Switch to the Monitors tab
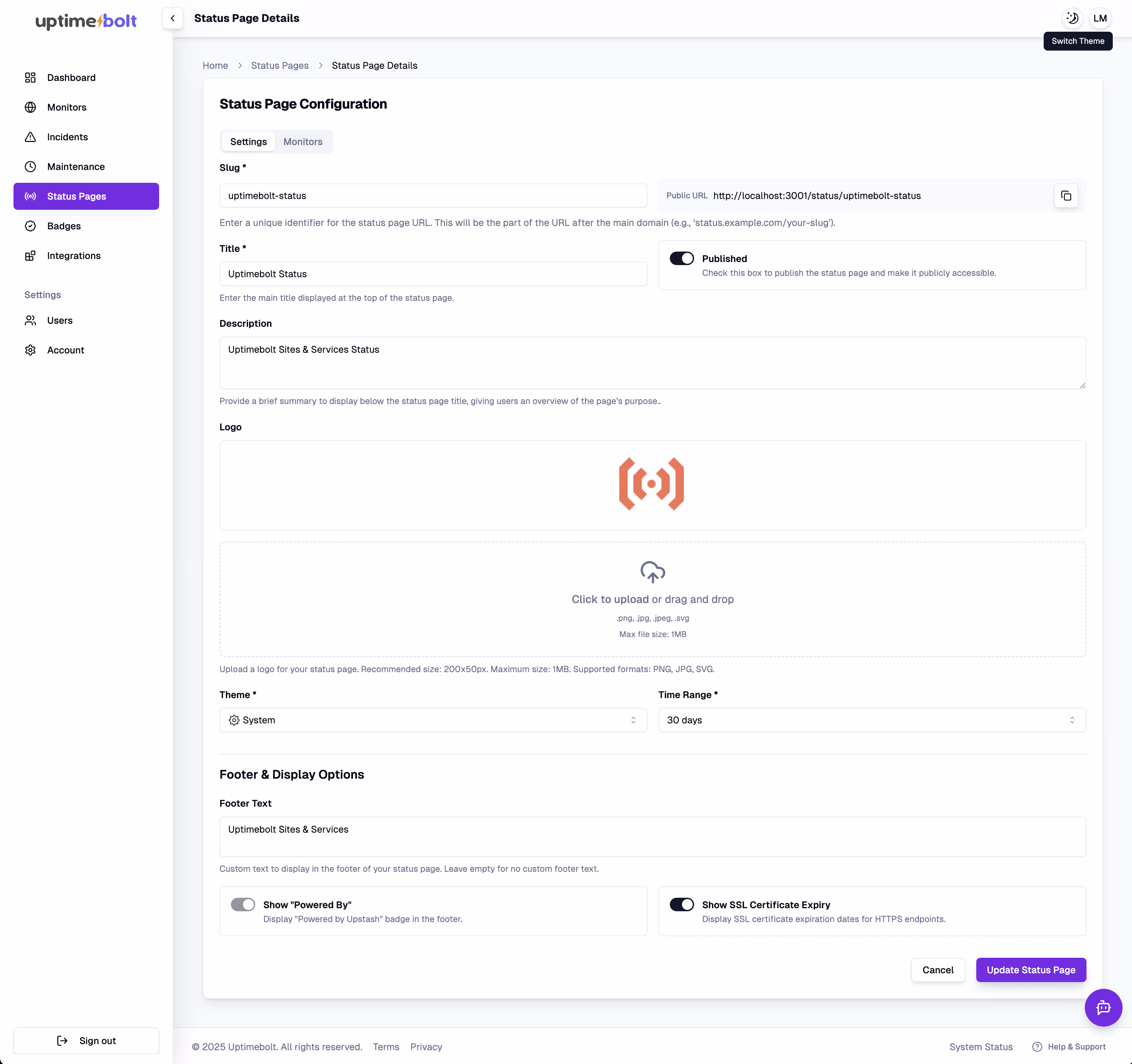Image resolution: width=1132 pixels, height=1064 pixels. (302, 142)
